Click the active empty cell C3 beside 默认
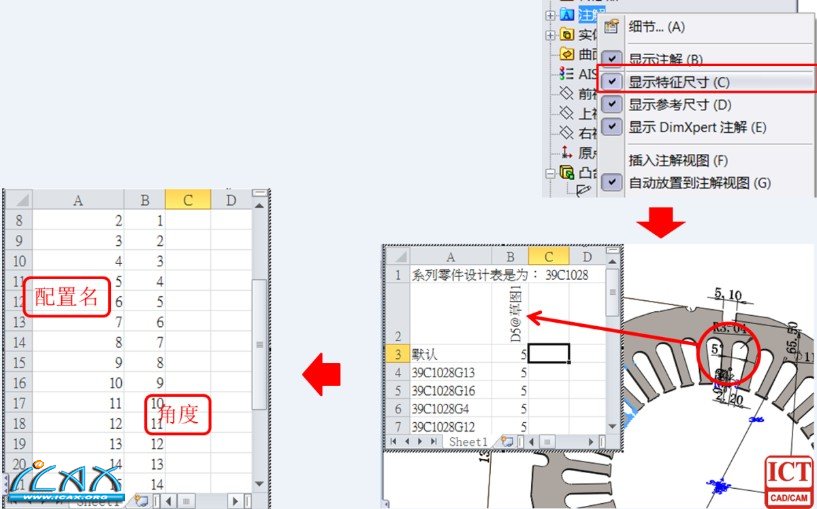The image size is (817, 509). tap(549, 353)
